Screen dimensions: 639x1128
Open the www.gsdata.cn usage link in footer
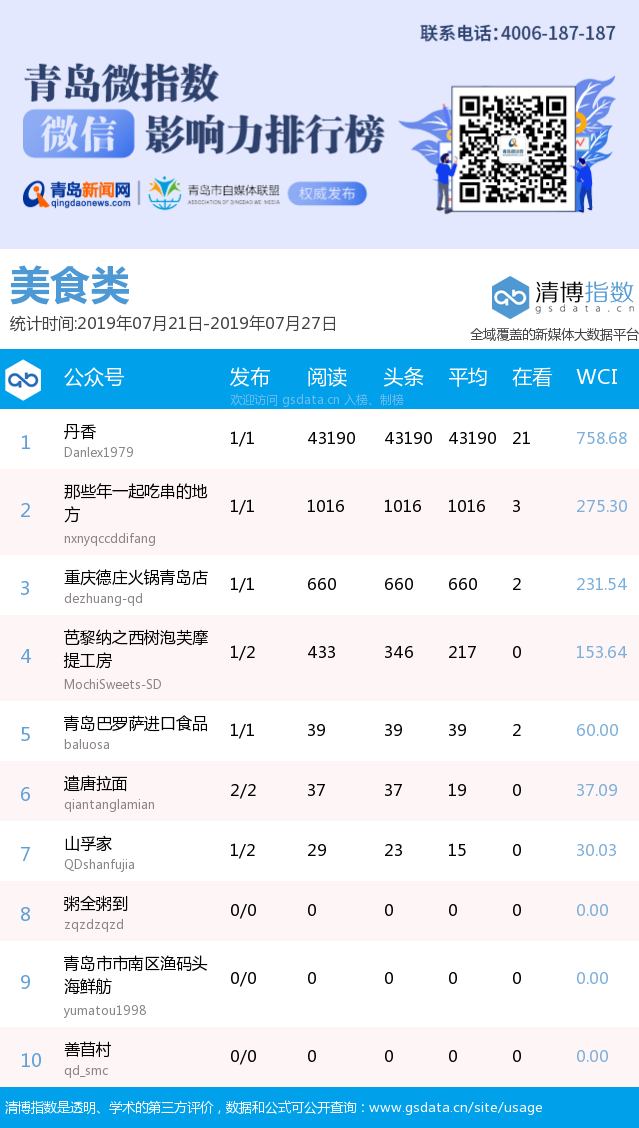pos(455,1107)
